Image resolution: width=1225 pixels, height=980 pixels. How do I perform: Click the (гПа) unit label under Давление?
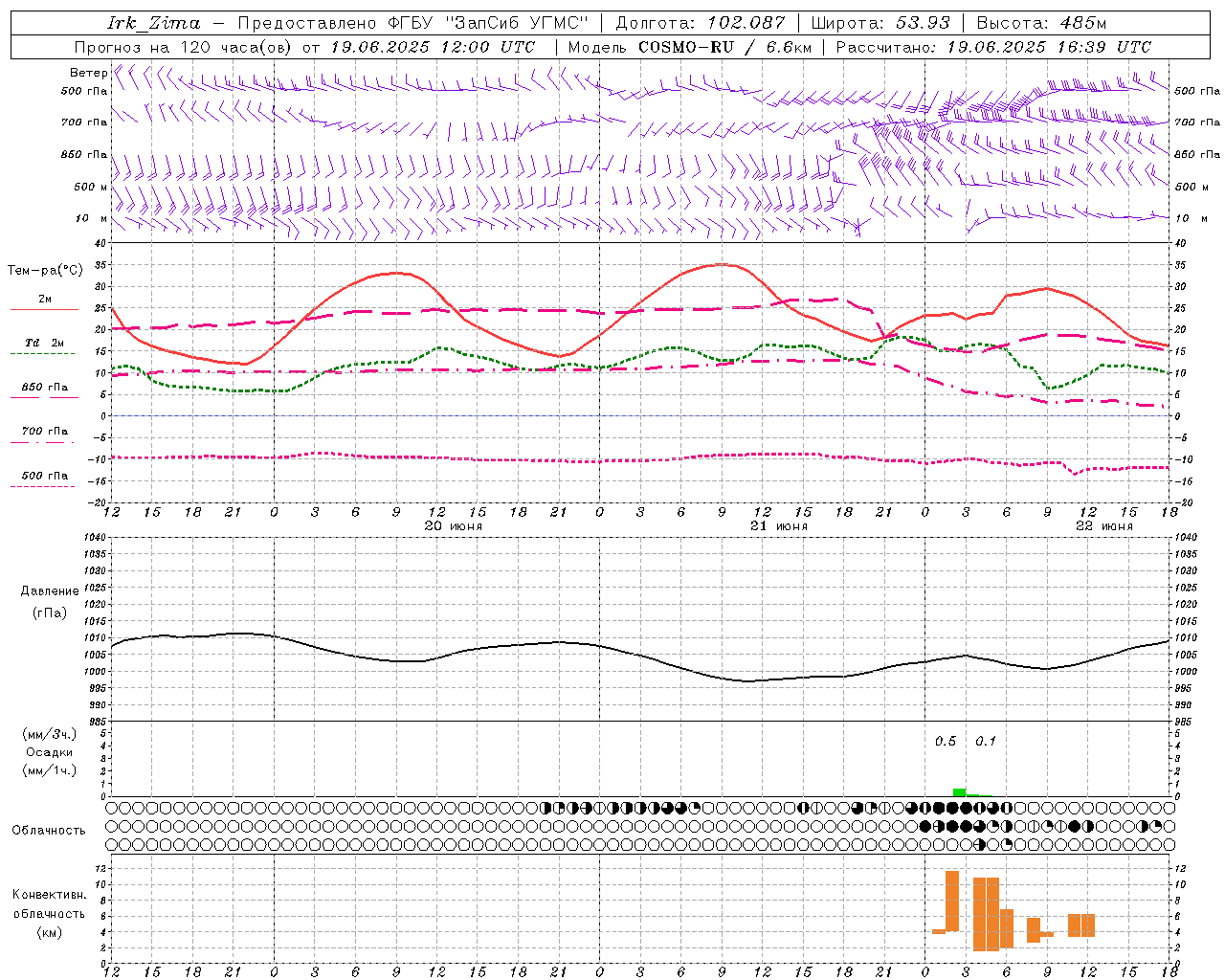coord(50,613)
